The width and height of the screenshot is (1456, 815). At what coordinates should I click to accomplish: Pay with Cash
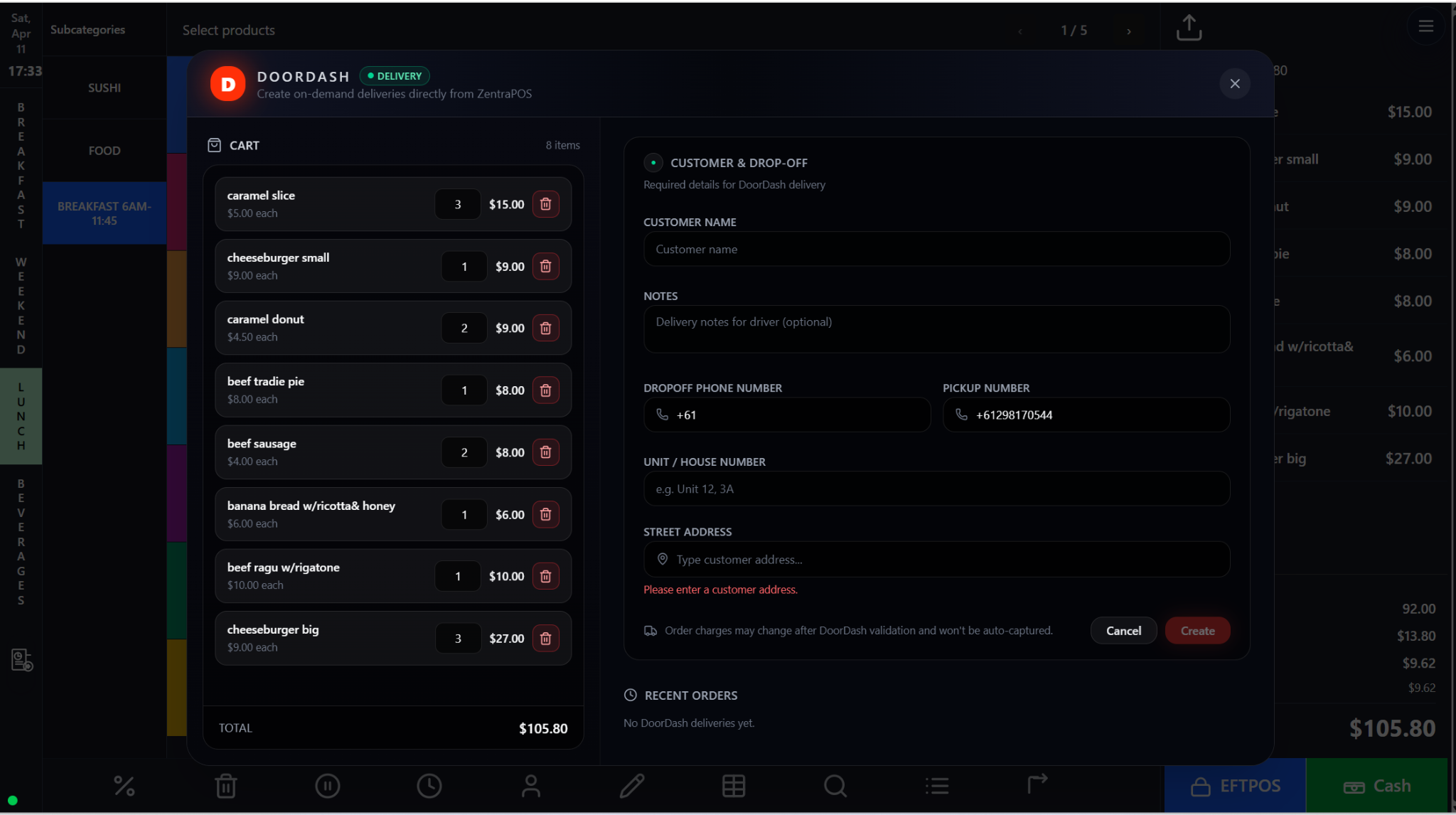[x=1376, y=786]
